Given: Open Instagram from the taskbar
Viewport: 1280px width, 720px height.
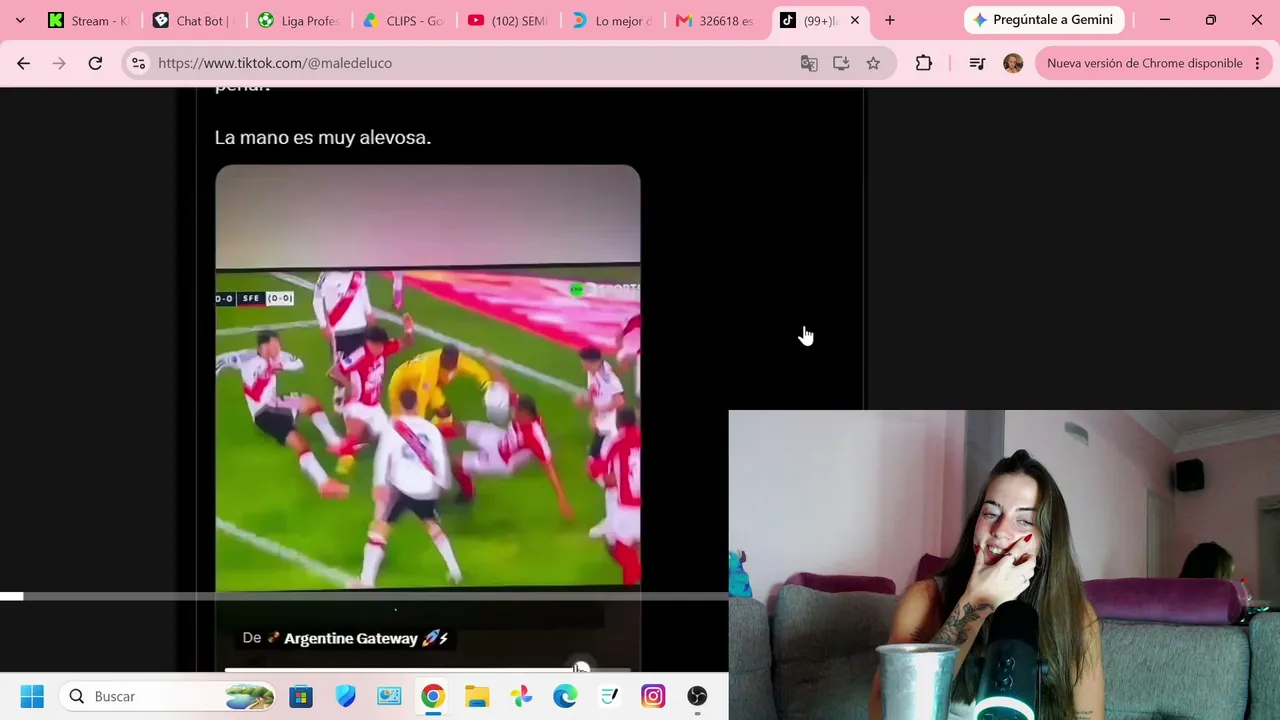Looking at the screenshot, I should coord(653,696).
